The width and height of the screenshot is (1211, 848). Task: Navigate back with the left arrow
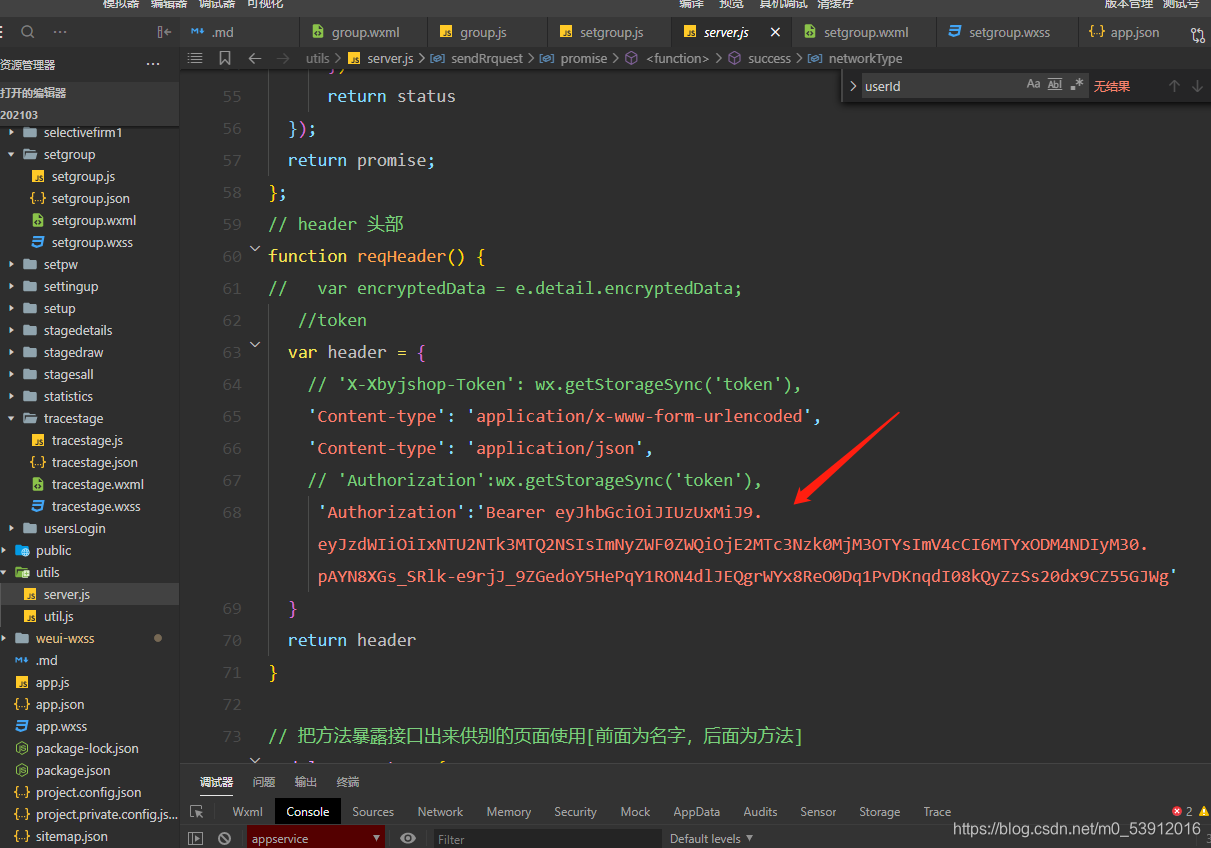[x=254, y=58]
